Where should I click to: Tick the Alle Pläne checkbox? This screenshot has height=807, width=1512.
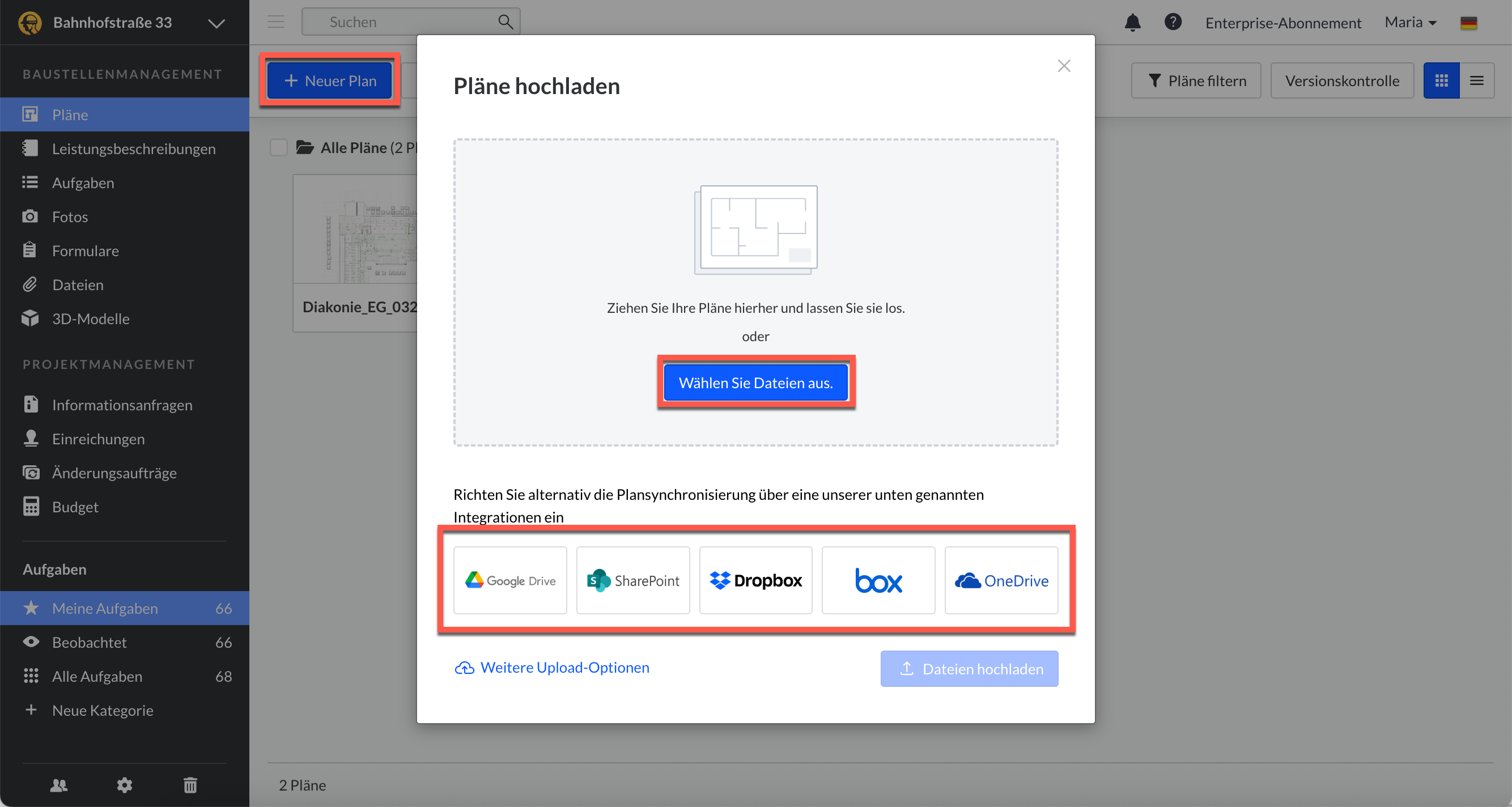point(279,147)
